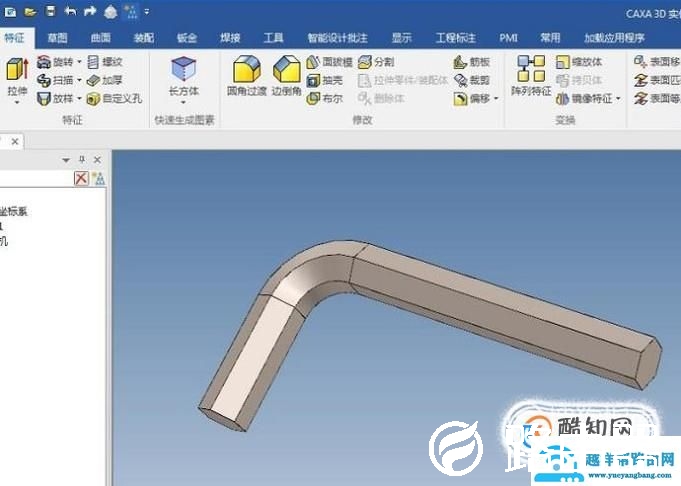
Task: Open the 螺纹 thread tool
Action: point(105,62)
